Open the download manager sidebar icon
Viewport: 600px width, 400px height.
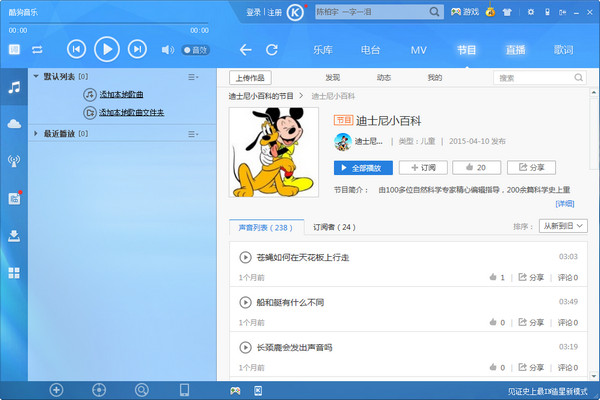coord(14,236)
